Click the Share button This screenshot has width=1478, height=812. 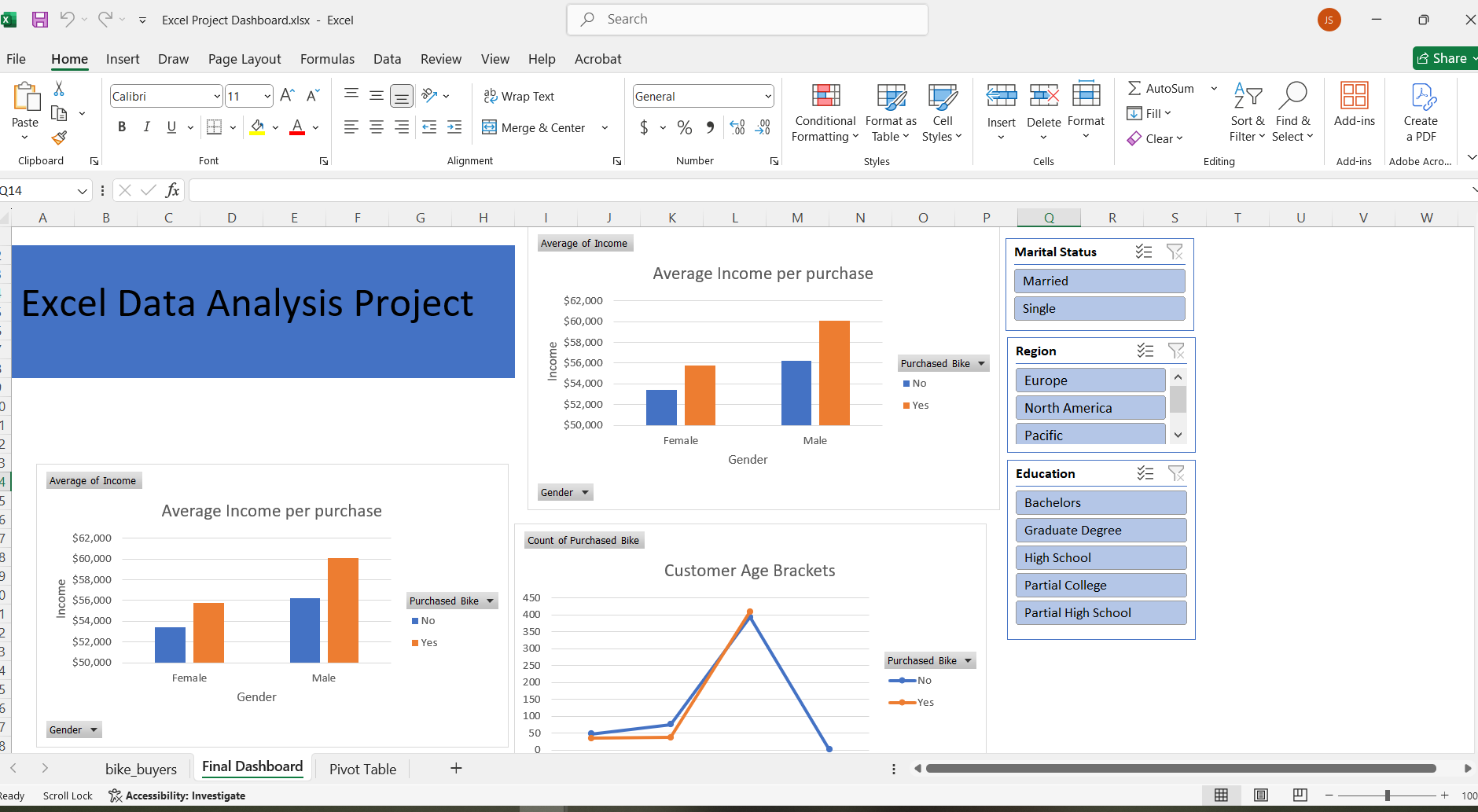pos(1445,58)
